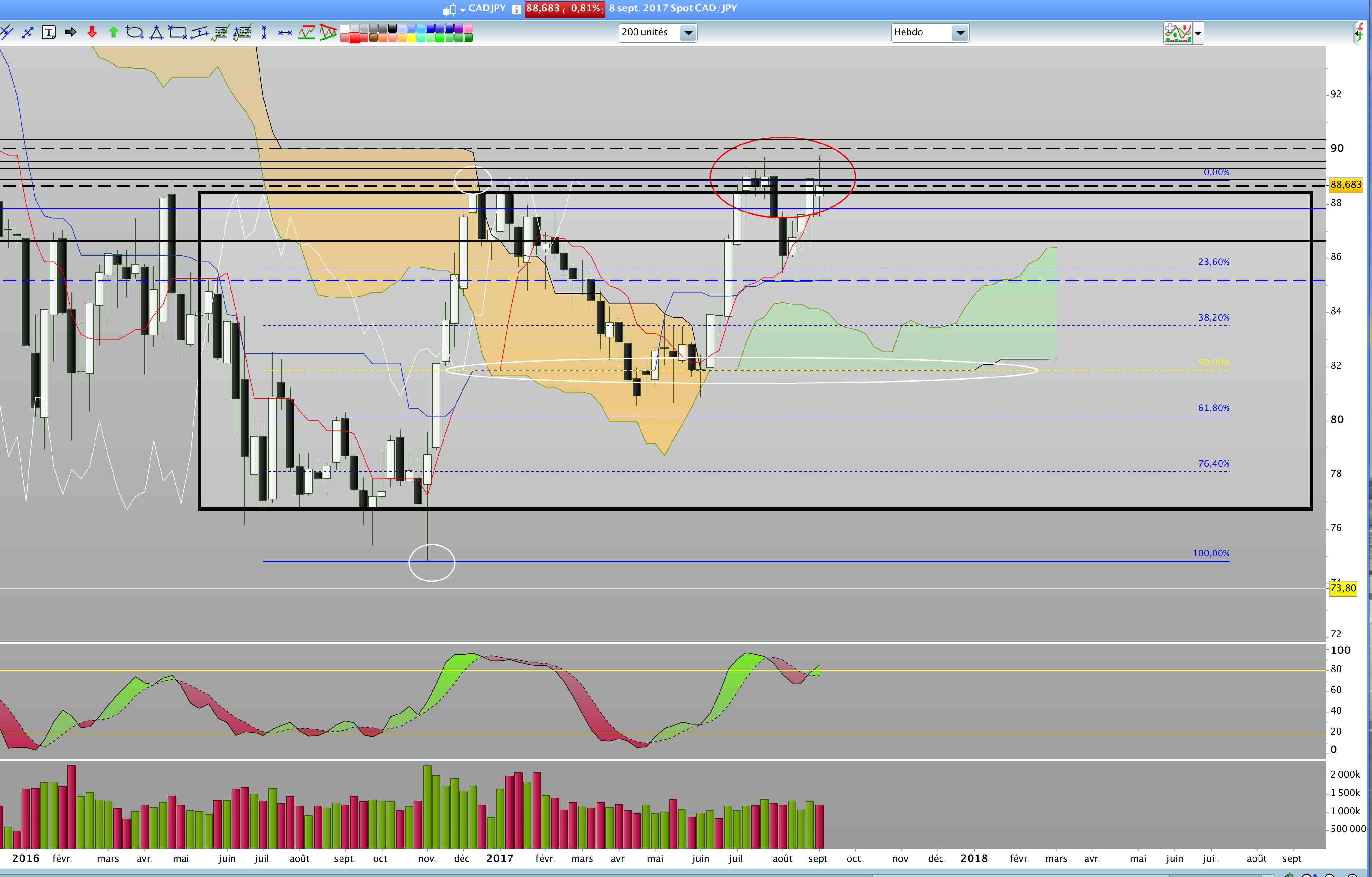This screenshot has width=1372, height=877.
Task: Select the ellipse drawing tool
Action: pyautogui.click(x=134, y=33)
